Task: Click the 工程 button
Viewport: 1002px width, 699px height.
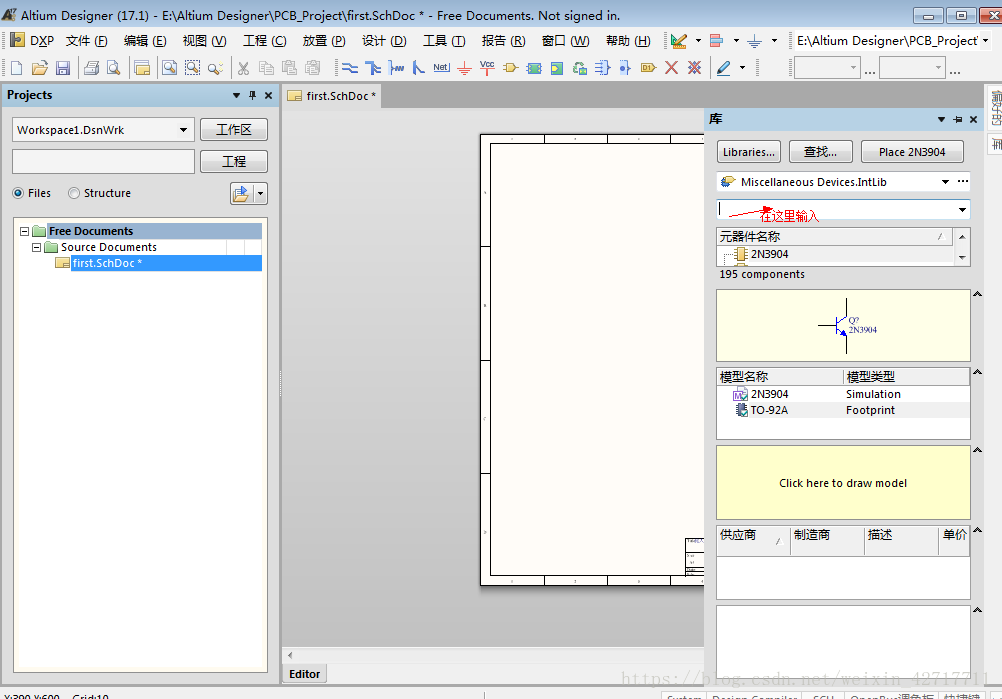Action: (234, 162)
